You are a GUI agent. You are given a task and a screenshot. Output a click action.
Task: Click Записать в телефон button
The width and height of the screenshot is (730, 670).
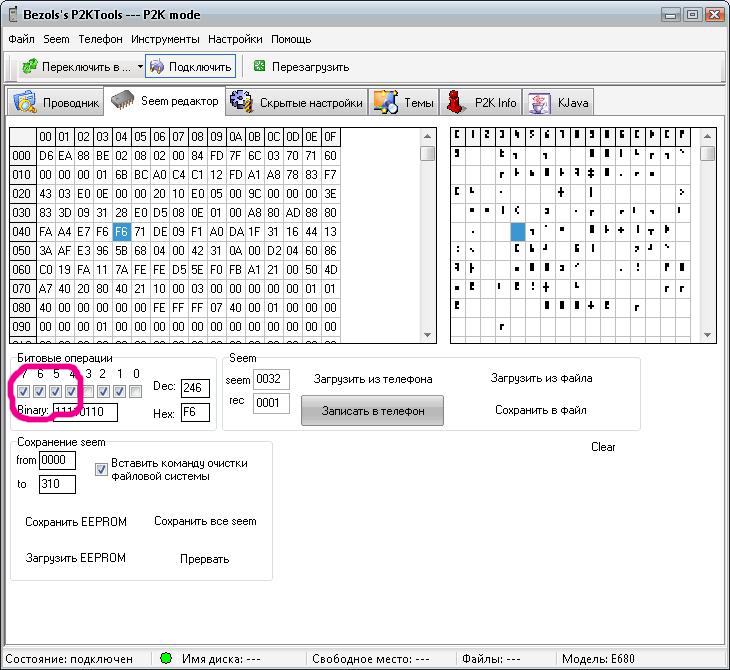(372, 411)
